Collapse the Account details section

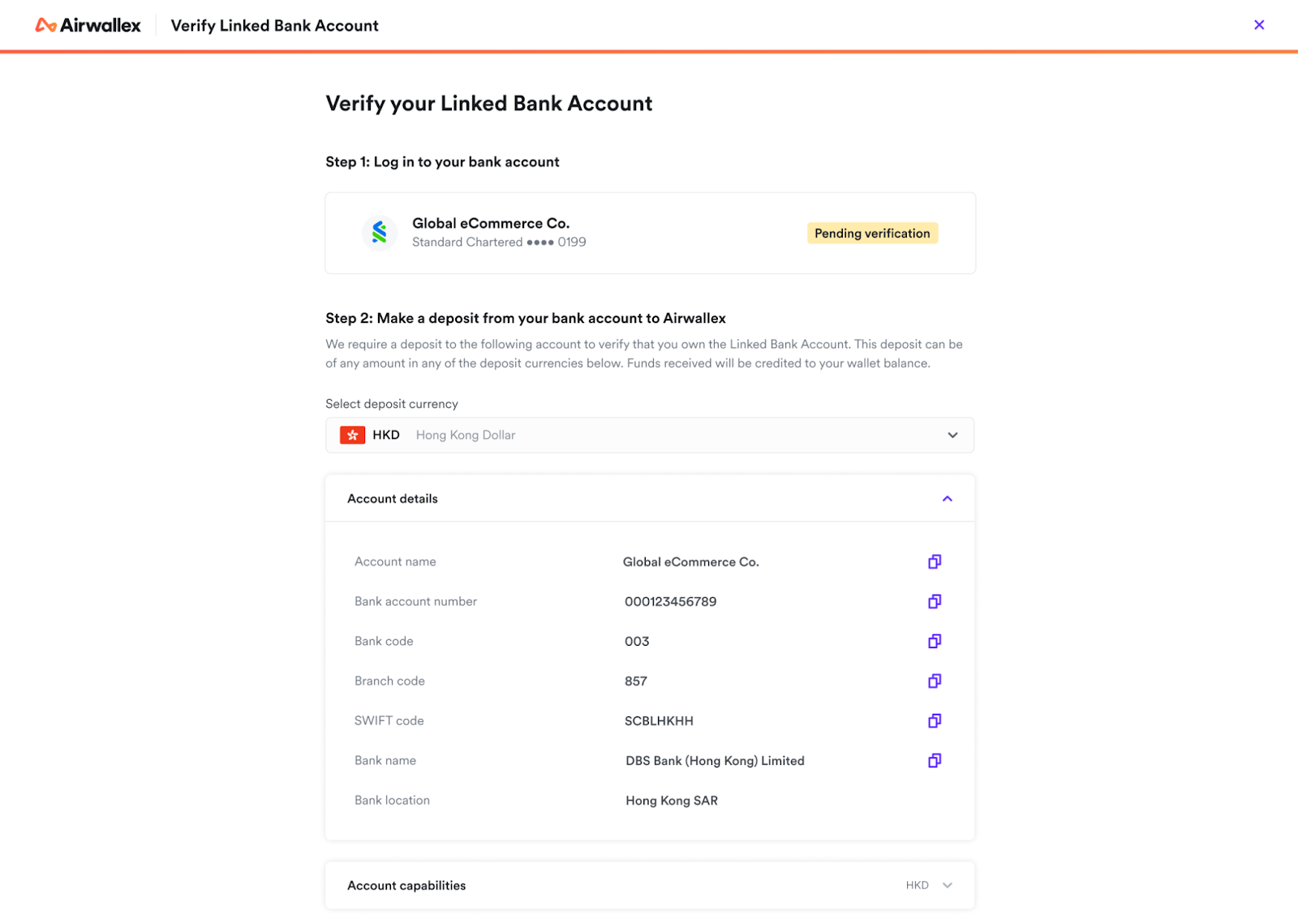[x=947, y=498]
